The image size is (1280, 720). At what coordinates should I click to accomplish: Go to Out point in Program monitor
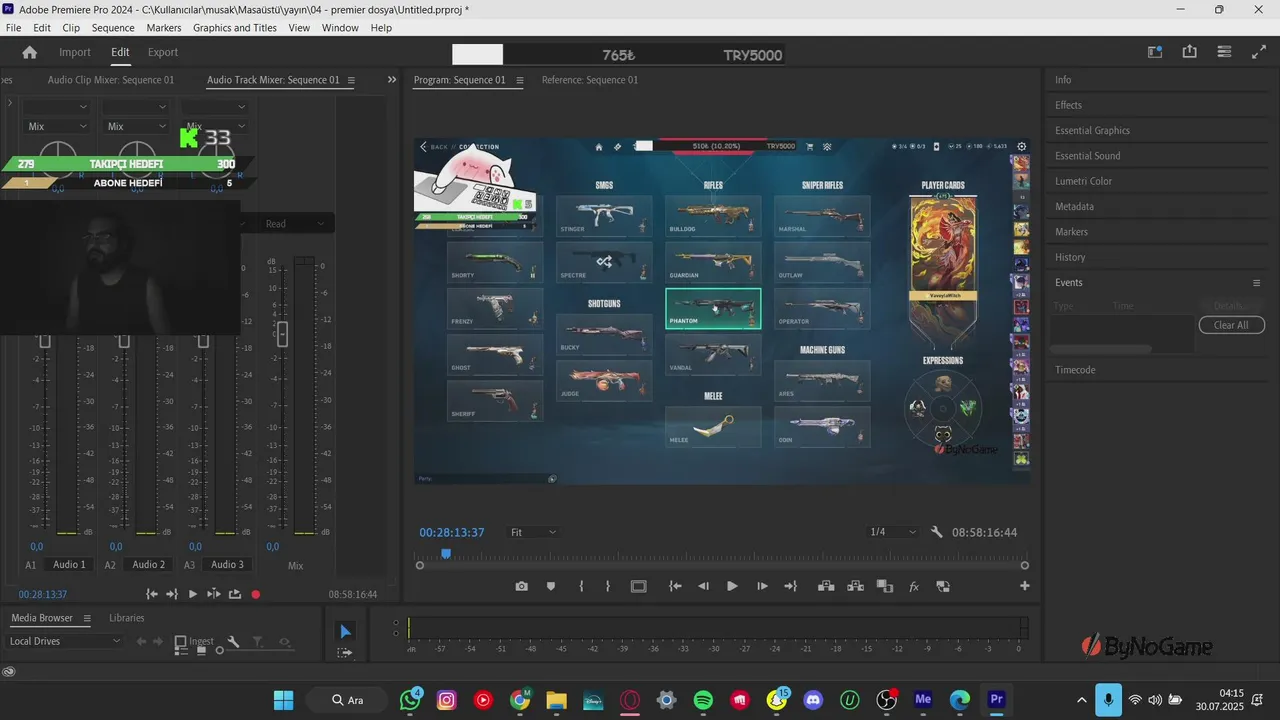[x=791, y=587]
